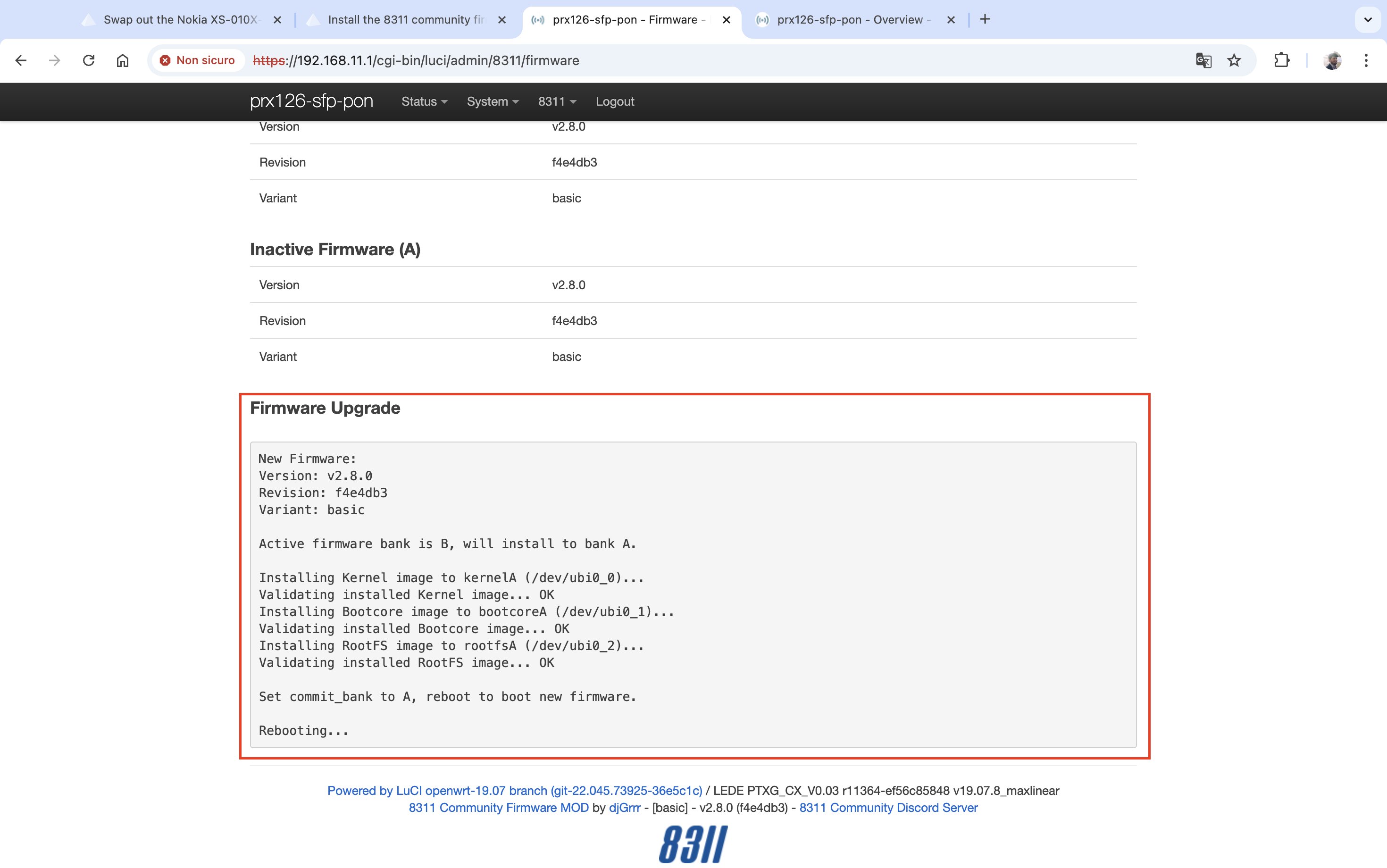Open the tab search chevron
Screen dimensions: 1387x868
pos(1368,19)
